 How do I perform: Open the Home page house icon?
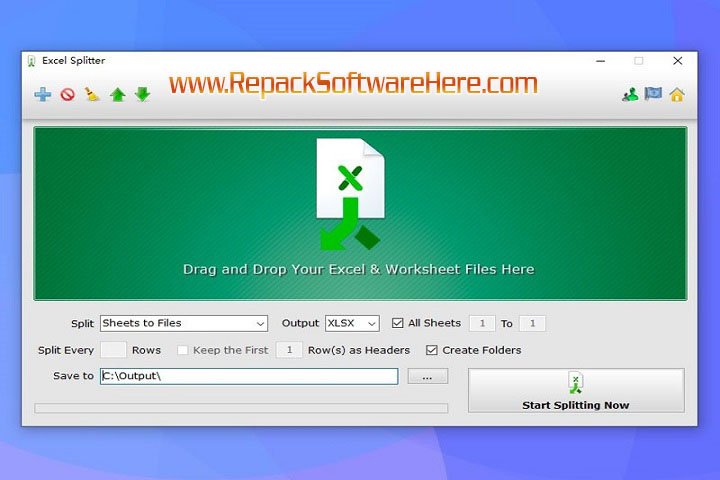pos(677,95)
